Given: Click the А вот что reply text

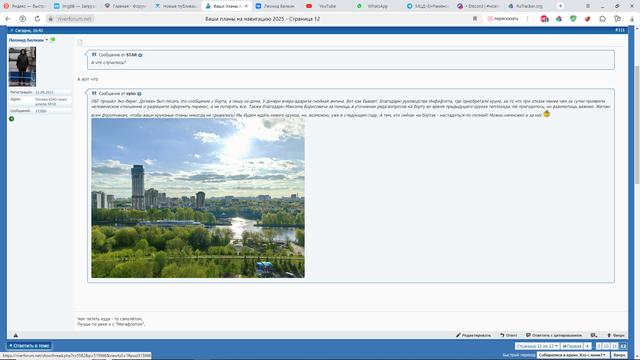Looking at the screenshot, I should 88,79.
